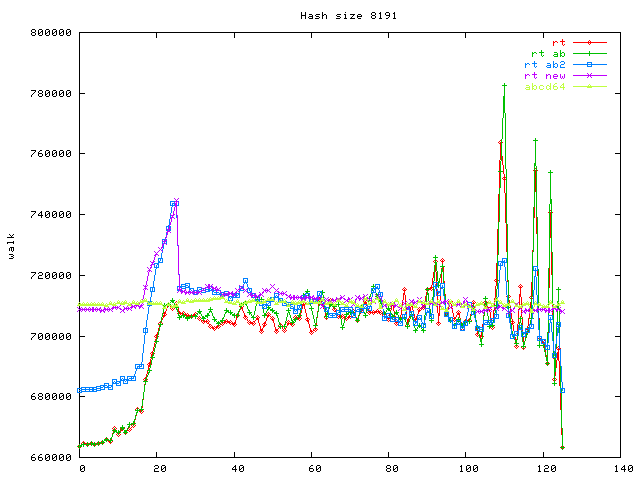The image size is (640, 480).
Task: Click the 140 x-axis tick label
Action: click(623, 469)
